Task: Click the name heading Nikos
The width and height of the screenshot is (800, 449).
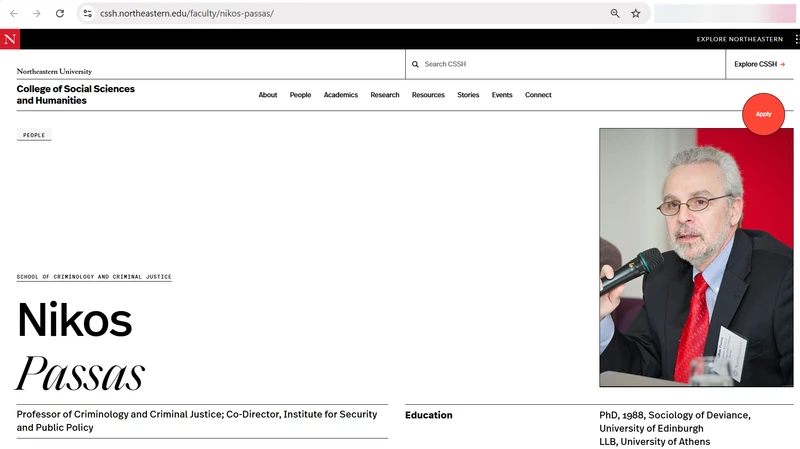Action: click(x=74, y=320)
